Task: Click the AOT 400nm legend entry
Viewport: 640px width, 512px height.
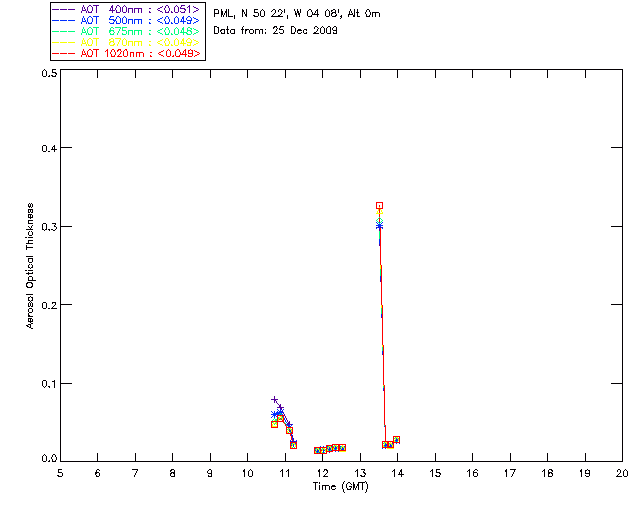Action: click(127, 9)
